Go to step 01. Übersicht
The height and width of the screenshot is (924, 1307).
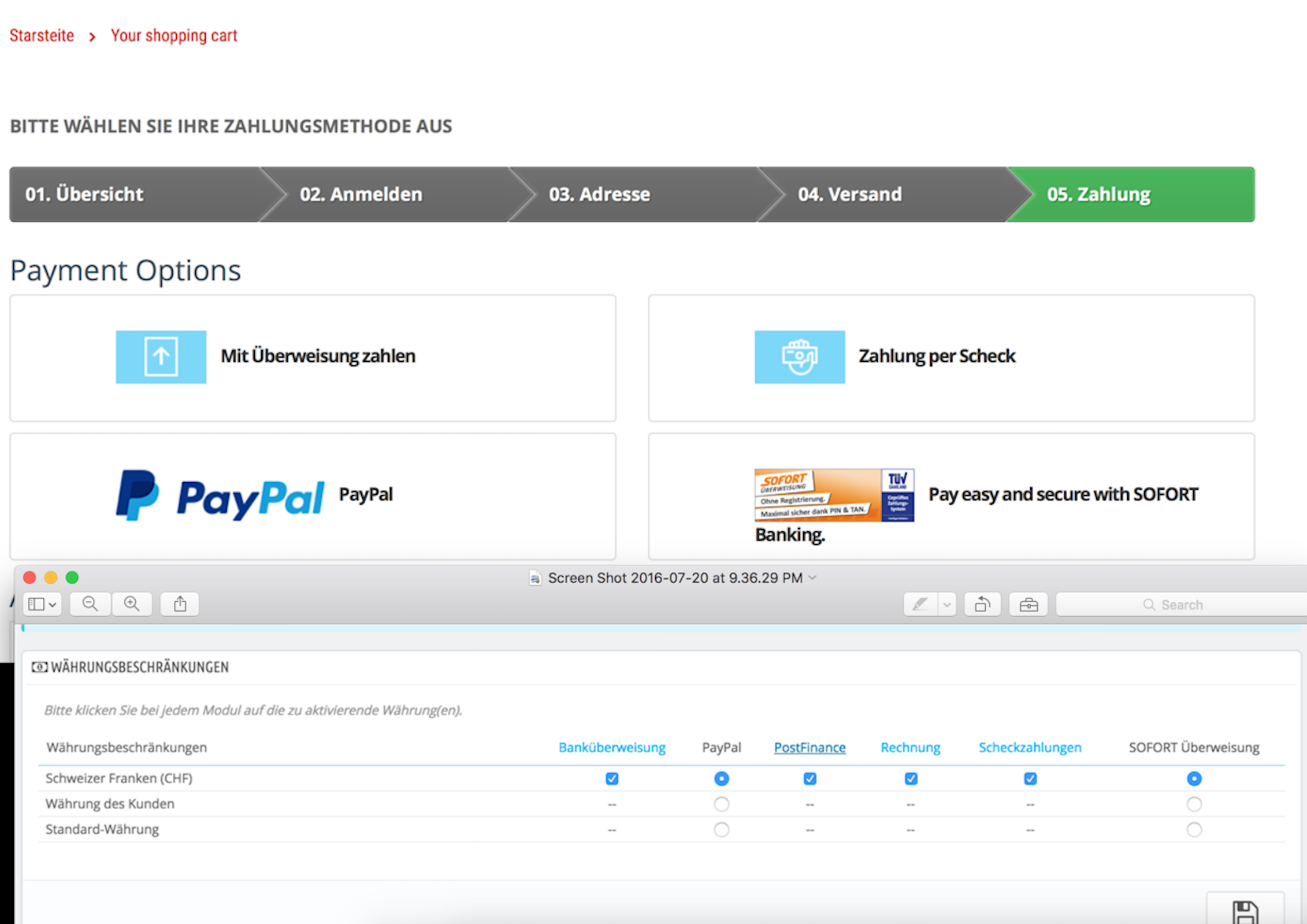click(84, 195)
